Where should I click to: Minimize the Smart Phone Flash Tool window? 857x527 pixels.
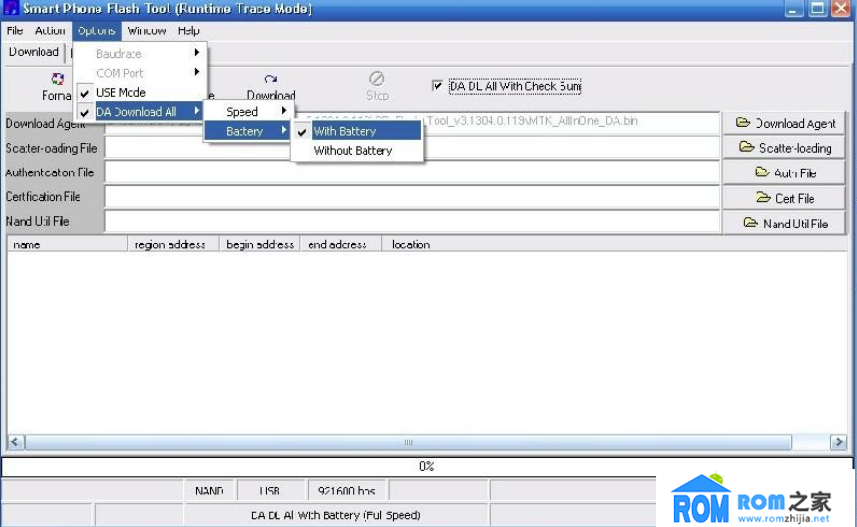click(x=794, y=9)
